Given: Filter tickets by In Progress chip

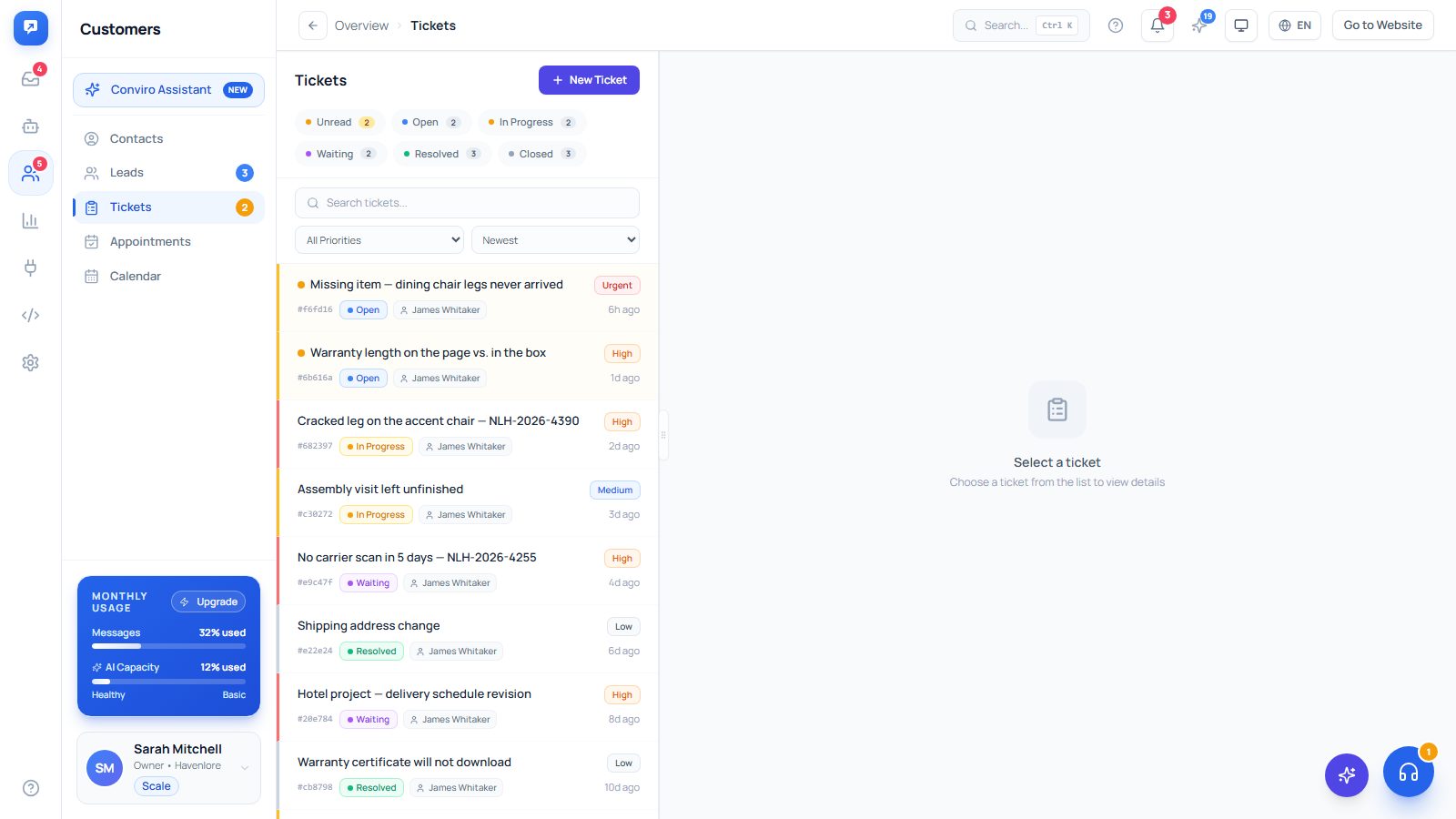Looking at the screenshot, I should click(x=531, y=123).
